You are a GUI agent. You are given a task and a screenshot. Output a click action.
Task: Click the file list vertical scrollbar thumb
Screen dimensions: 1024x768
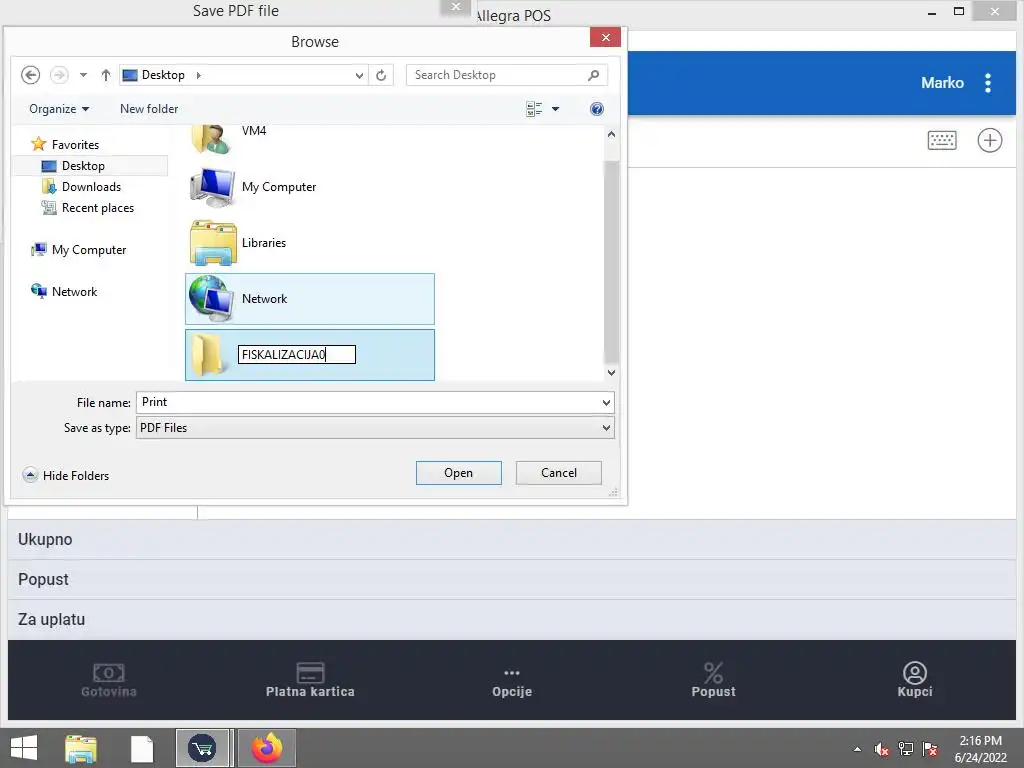(x=611, y=261)
